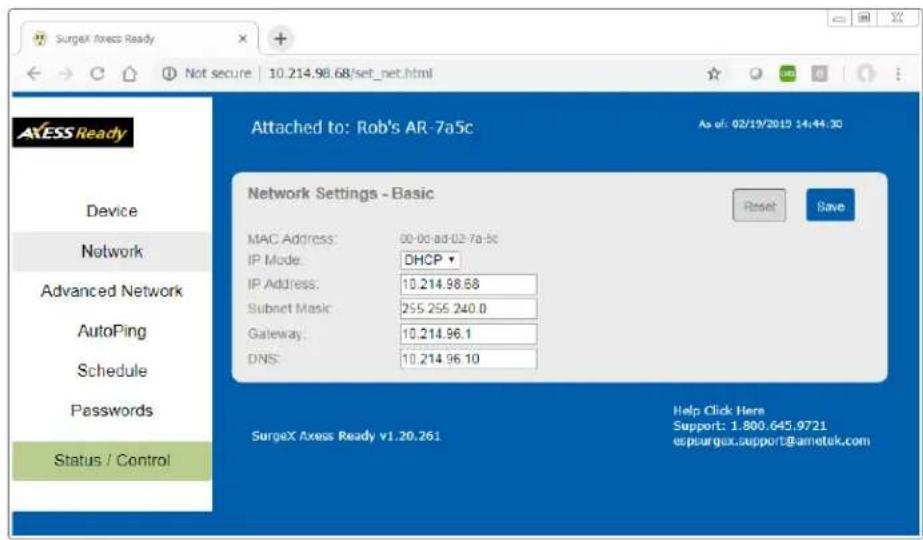Click the green extension icon
The width and height of the screenshot is (923, 540).
click(787, 74)
